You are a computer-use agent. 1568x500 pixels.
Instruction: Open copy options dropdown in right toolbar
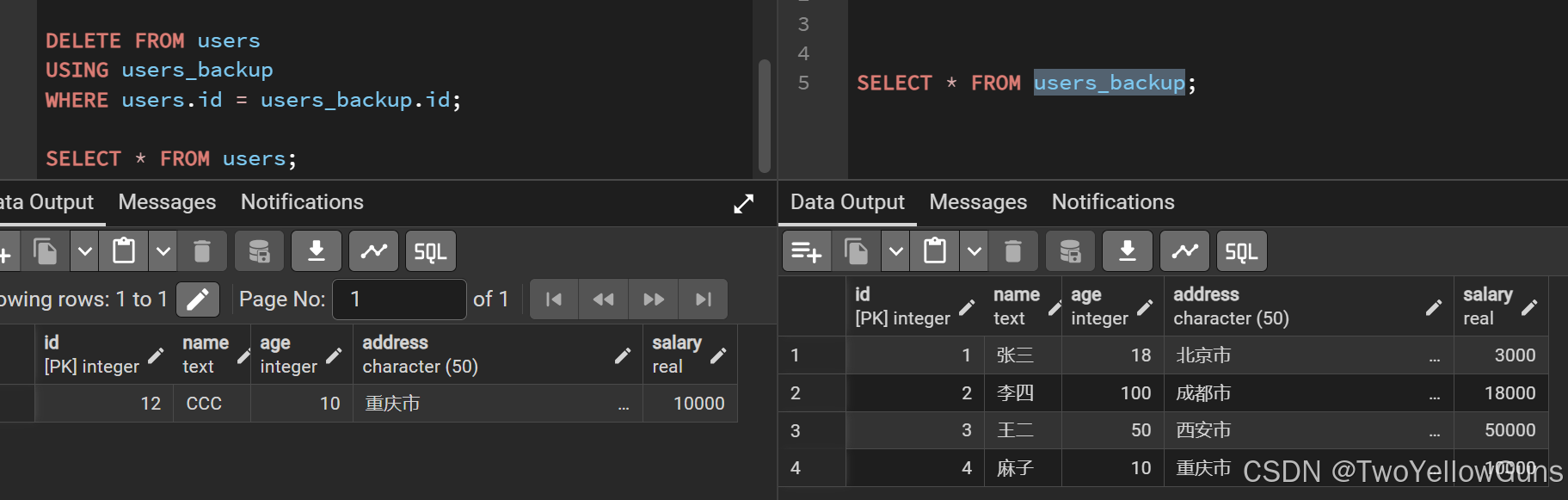[895, 251]
